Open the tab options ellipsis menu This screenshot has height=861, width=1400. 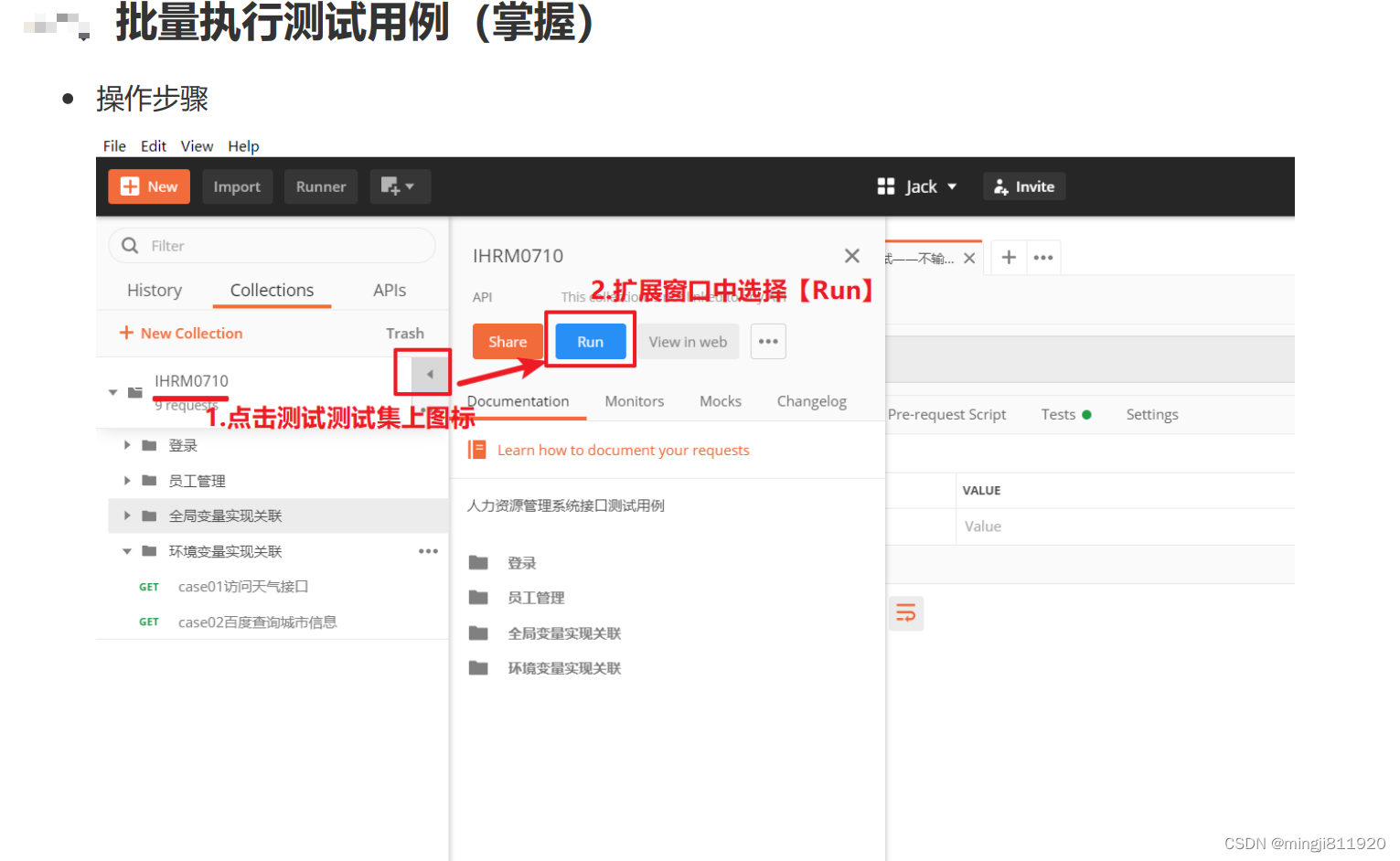[x=1043, y=258]
